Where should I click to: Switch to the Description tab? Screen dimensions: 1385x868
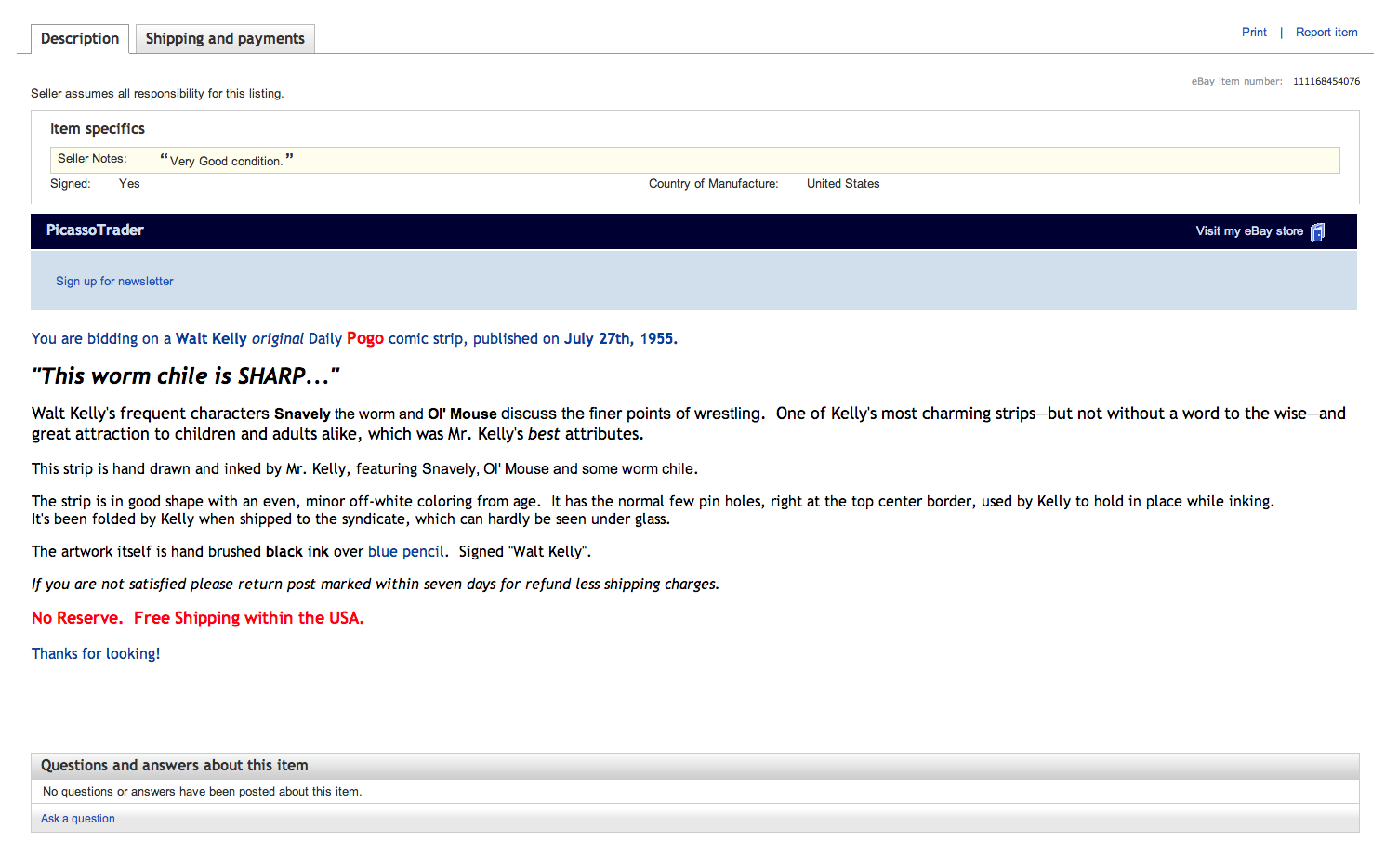coord(80,39)
